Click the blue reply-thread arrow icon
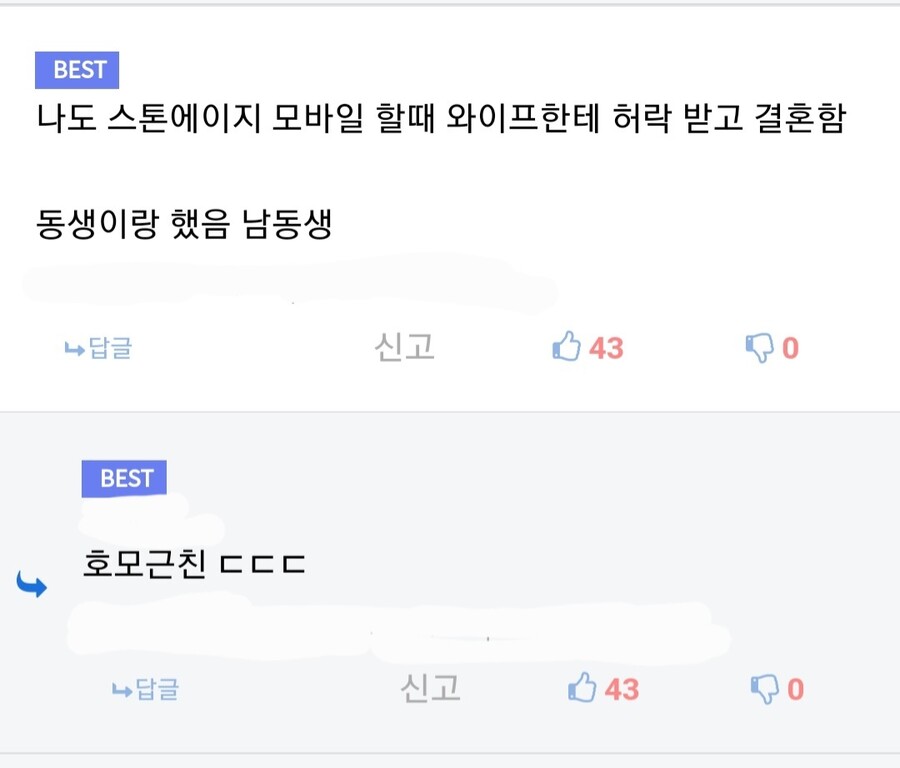This screenshot has height=768, width=900. tap(32, 586)
